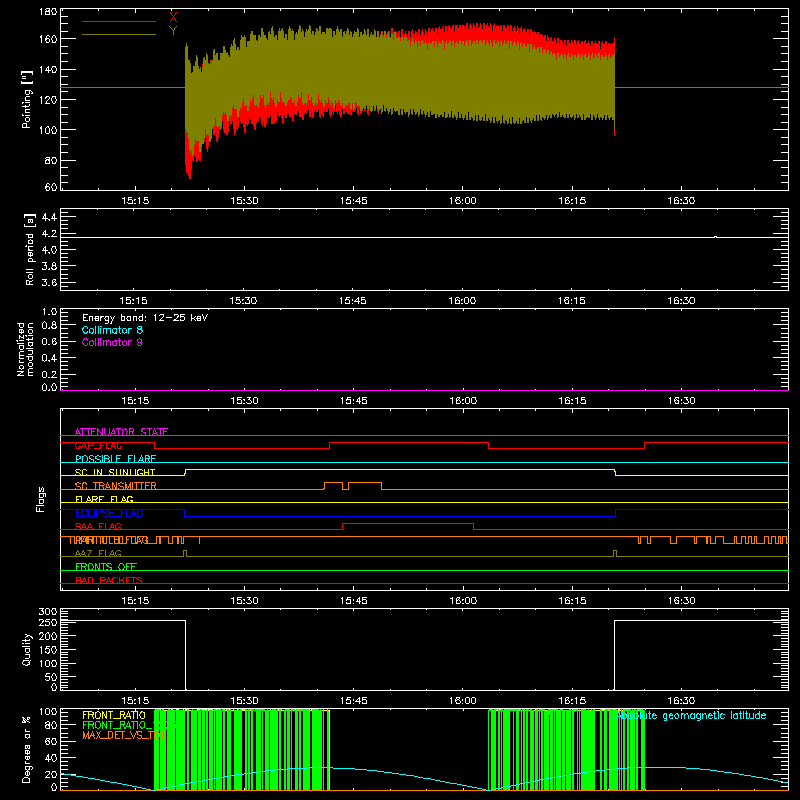Click the Quality axis title

pyautogui.click(x=27, y=649)
